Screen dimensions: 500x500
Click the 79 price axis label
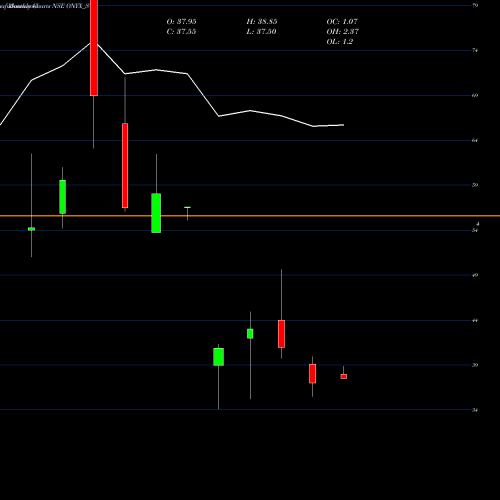click(x=475, y=5)
